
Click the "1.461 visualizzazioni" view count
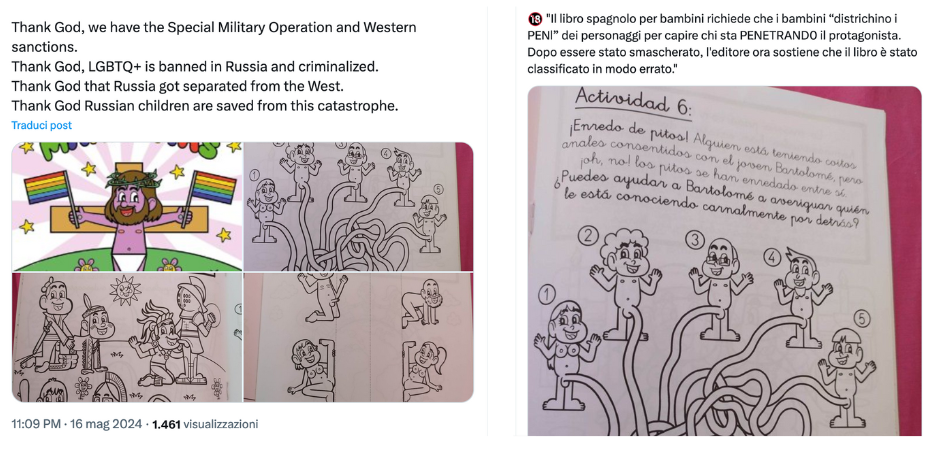click(x=205, y=424)
